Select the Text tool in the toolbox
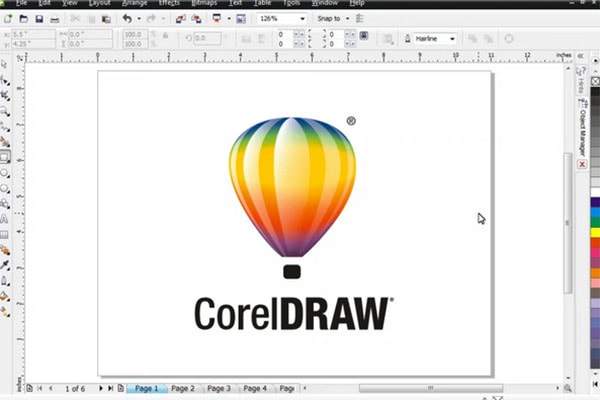The image size is (600, 400). [x=4, y=219]
